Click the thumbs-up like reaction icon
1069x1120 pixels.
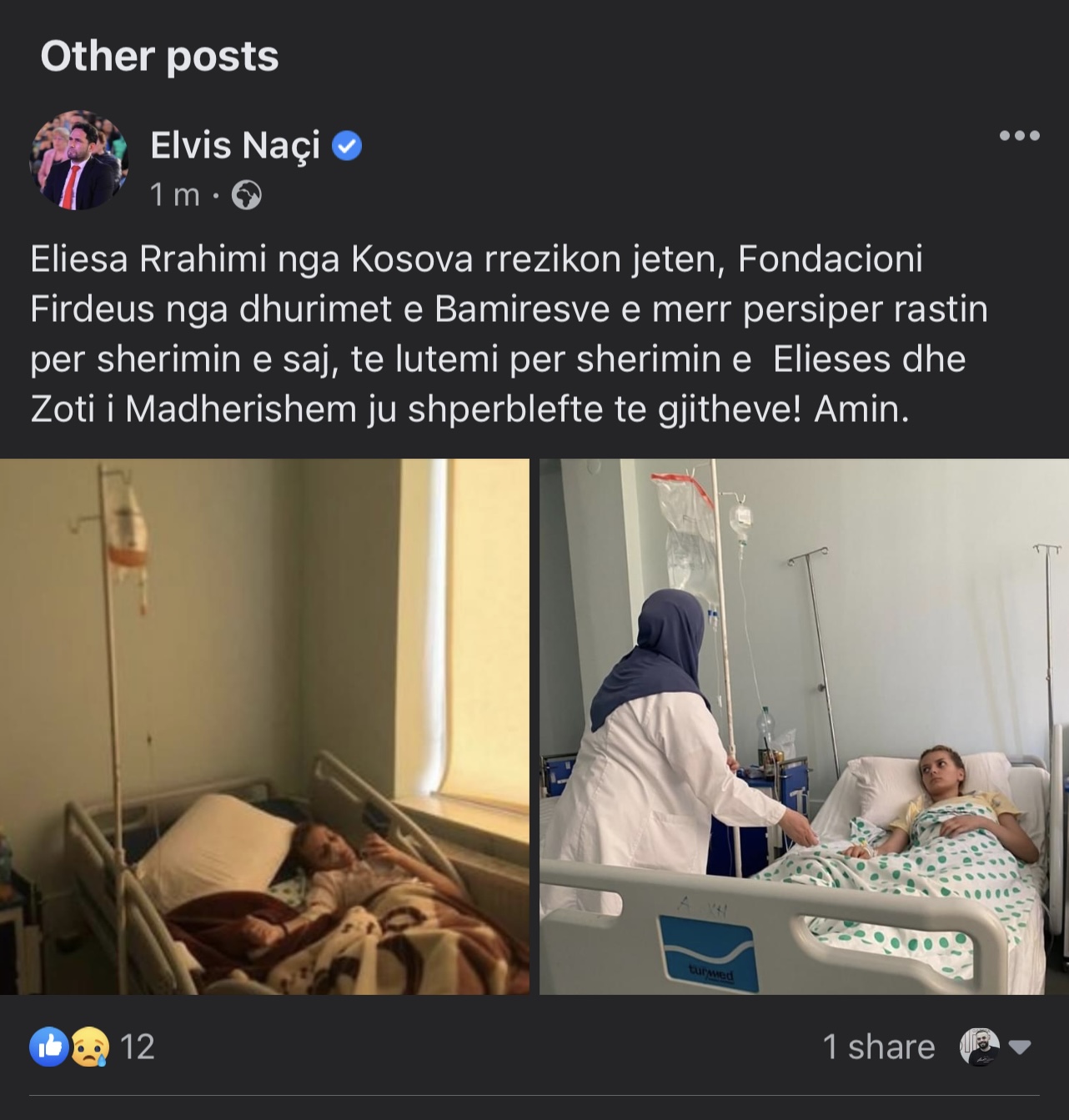click(x=49, y=1047)
